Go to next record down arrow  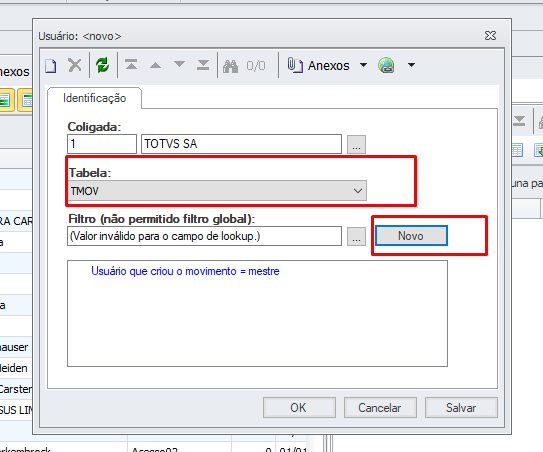click(x=179, y=64)
